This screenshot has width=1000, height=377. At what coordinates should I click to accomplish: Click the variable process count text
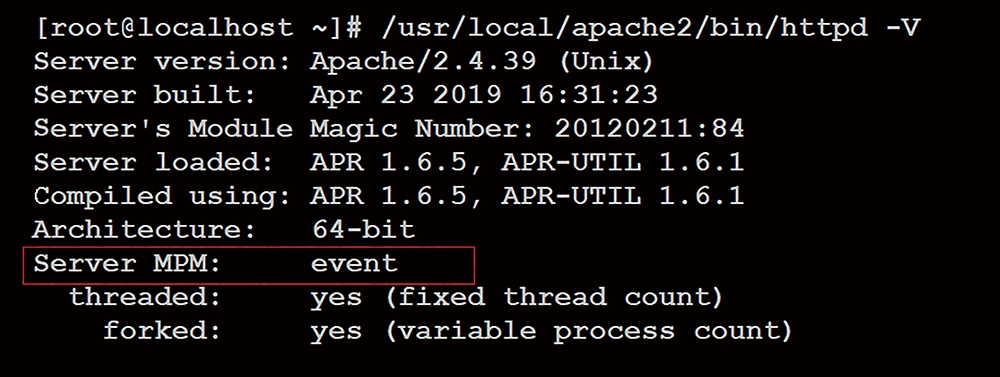(589, 331)
